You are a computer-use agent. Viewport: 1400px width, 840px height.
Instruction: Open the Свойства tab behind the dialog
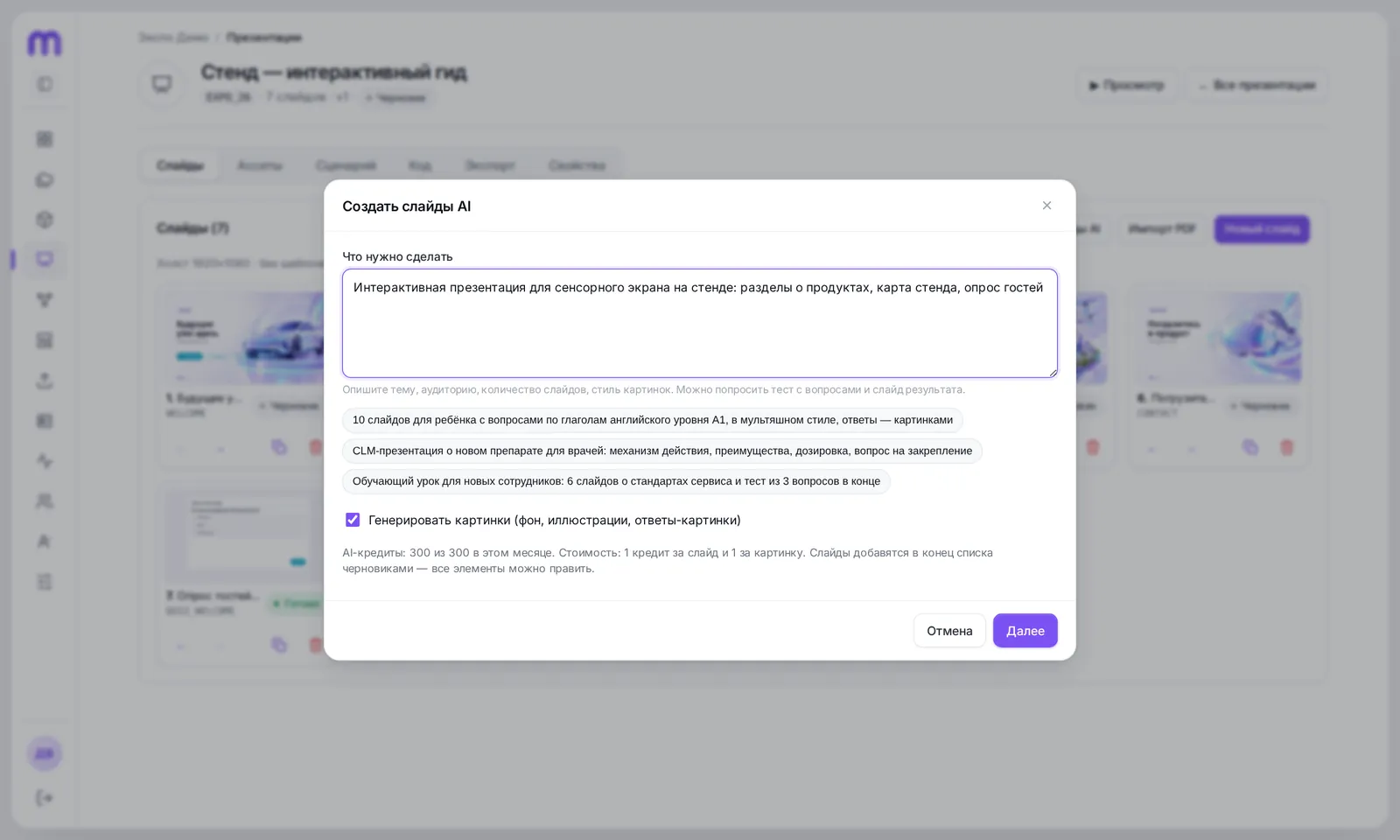click(x=577, y=165)
